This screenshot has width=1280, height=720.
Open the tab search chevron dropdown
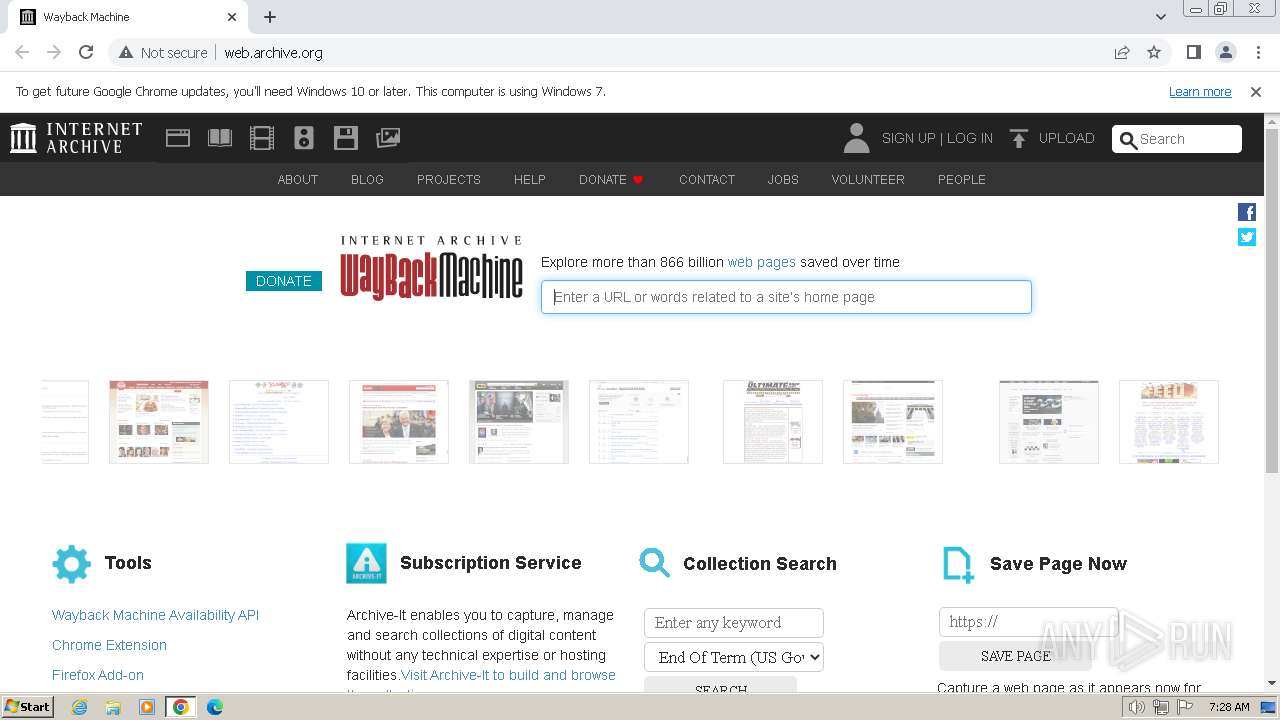[x=1161, y=17]
